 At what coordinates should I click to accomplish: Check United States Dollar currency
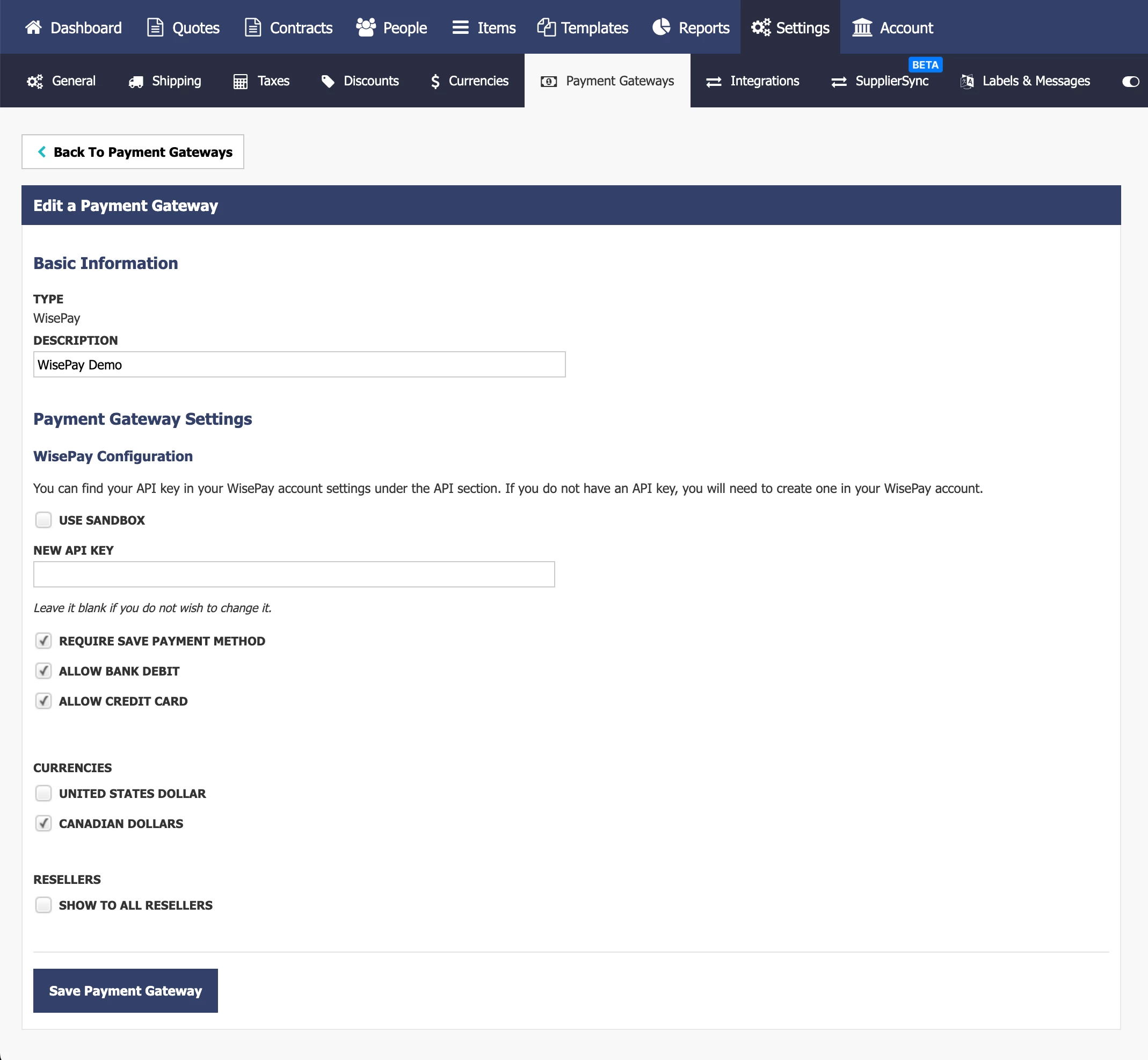pos(43,793)
